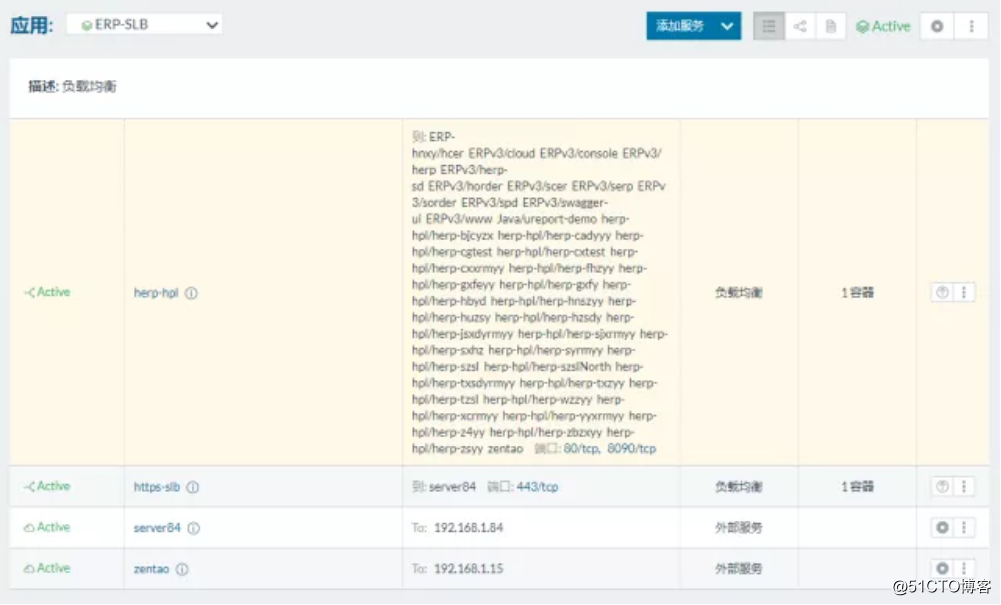Click the 外部服务 type in zentao row

[739, 568]
